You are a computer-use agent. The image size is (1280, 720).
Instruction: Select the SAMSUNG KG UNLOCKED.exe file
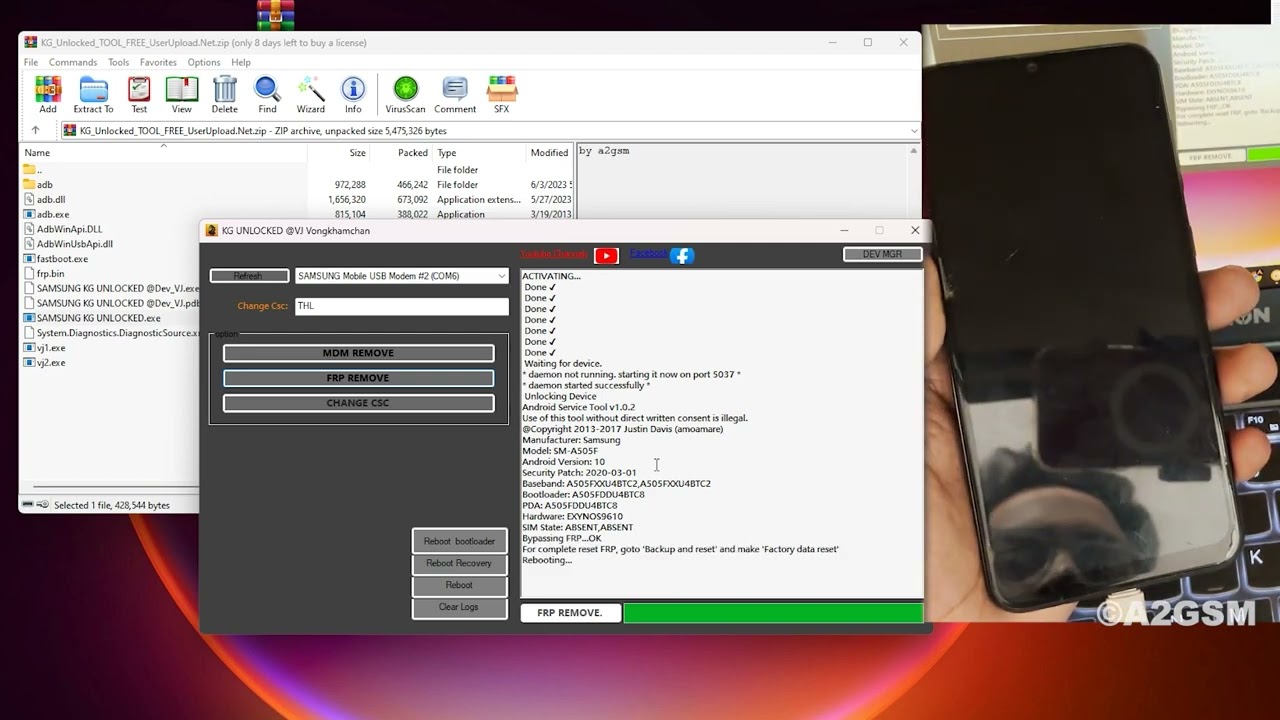point(98,318)
